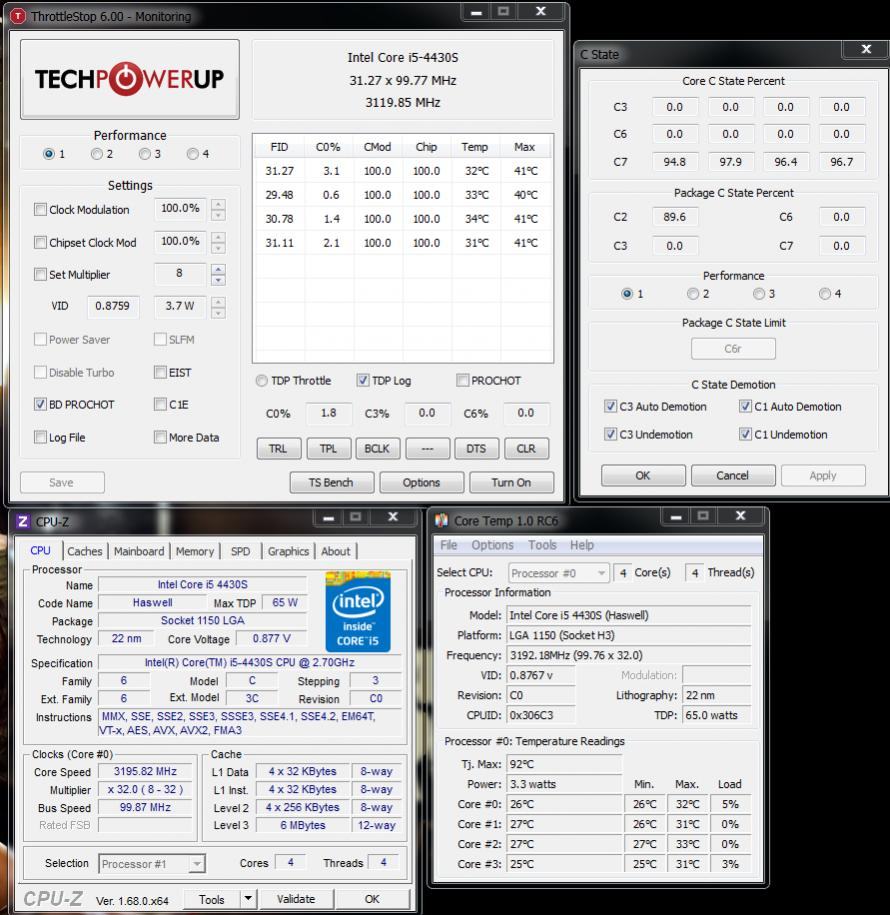Image resolution: width=890 pixels, height=915 pixels.
Task: Toggle the EIST checkbox
Action: [x=160, y=372]
